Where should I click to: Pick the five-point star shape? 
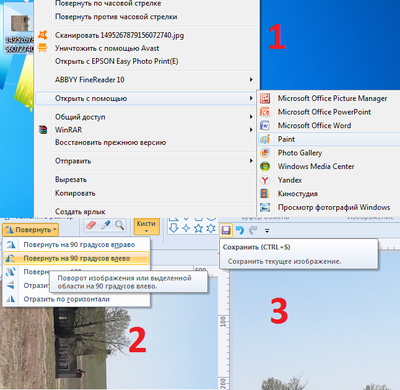(198, 228)
